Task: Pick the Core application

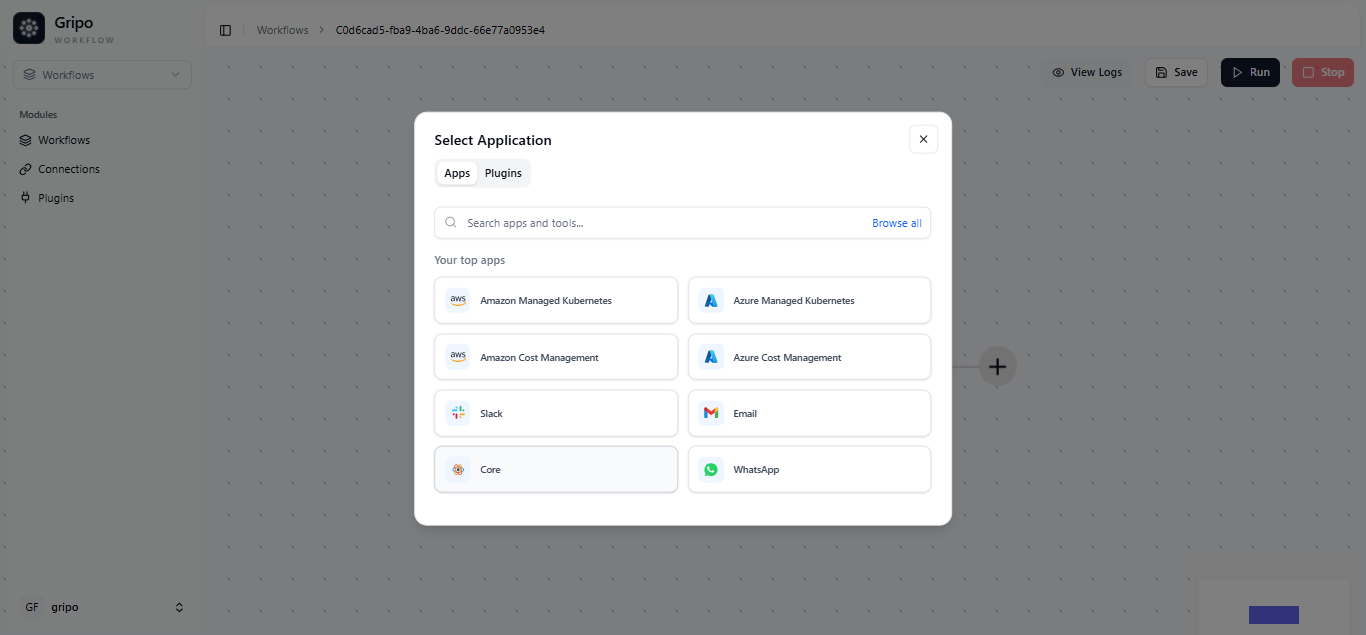Action: click(x=555, y=469)
